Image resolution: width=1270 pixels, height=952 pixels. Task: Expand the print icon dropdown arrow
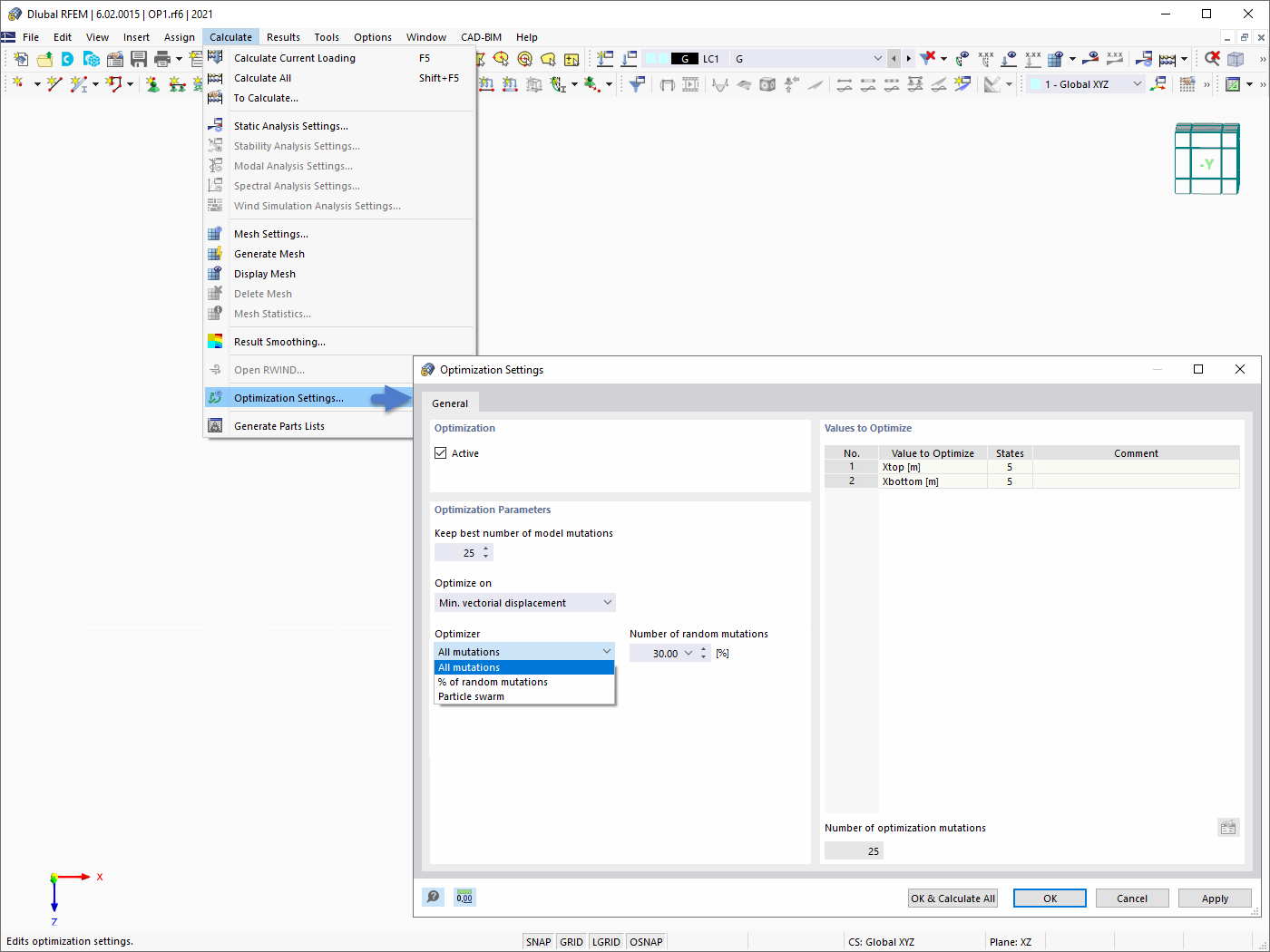point(179,59)
